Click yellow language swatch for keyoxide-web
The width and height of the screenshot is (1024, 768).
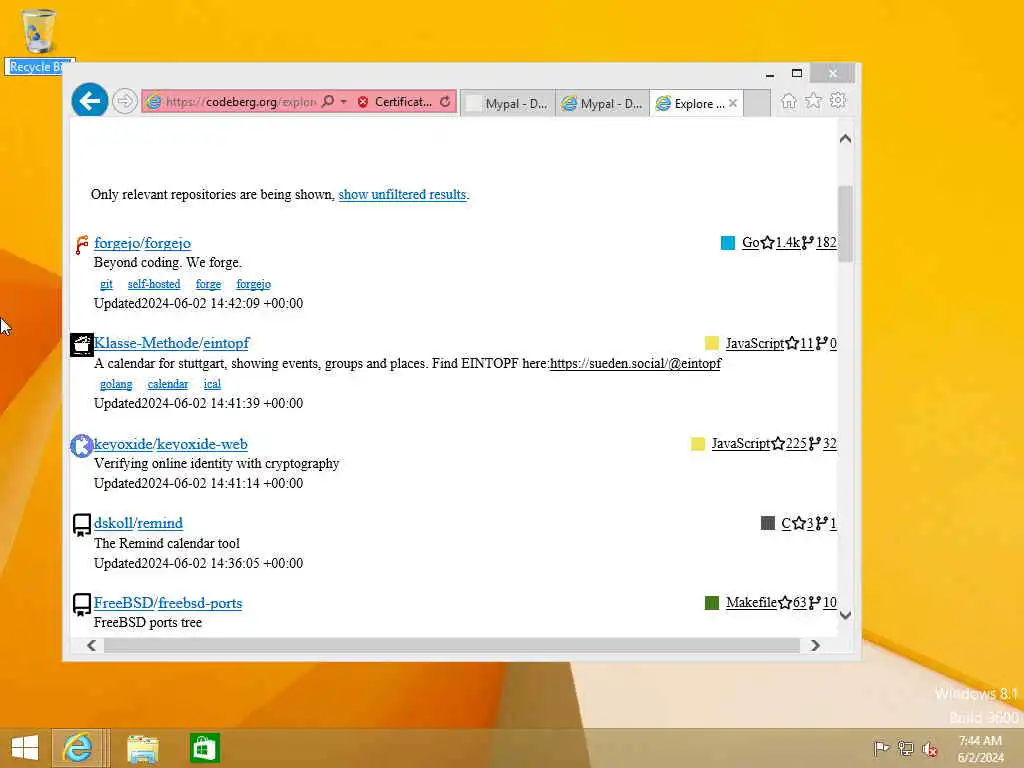point(697,444)
